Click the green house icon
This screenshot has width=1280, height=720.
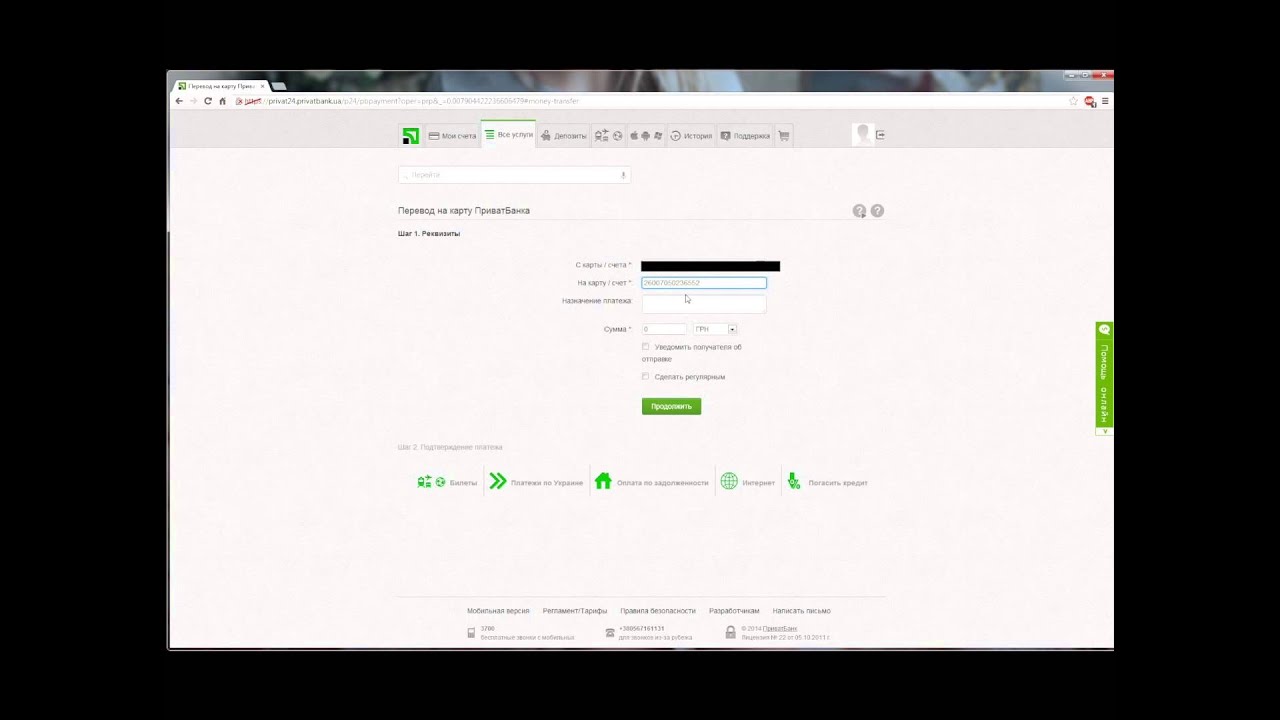coord(603,481)
